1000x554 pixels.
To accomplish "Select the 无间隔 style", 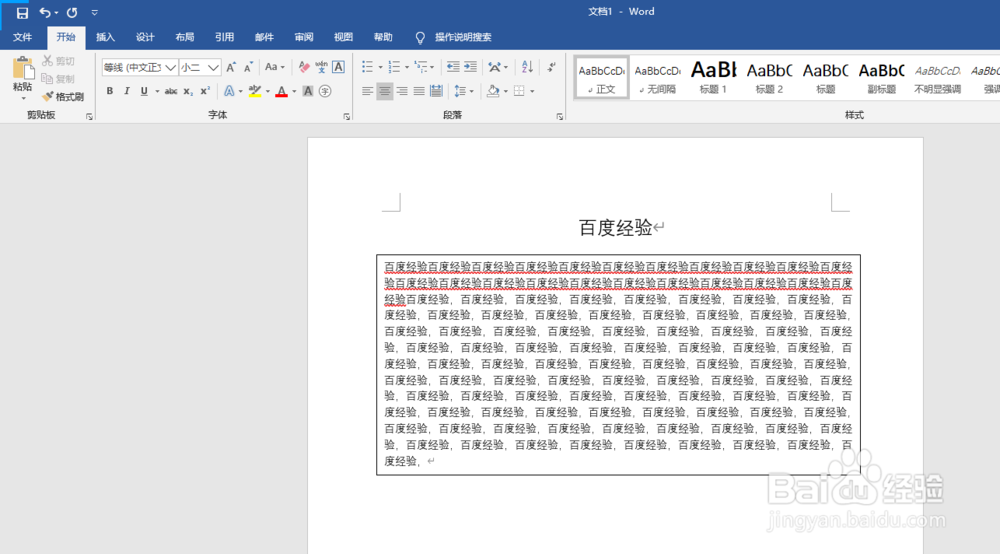I will 658,78.
